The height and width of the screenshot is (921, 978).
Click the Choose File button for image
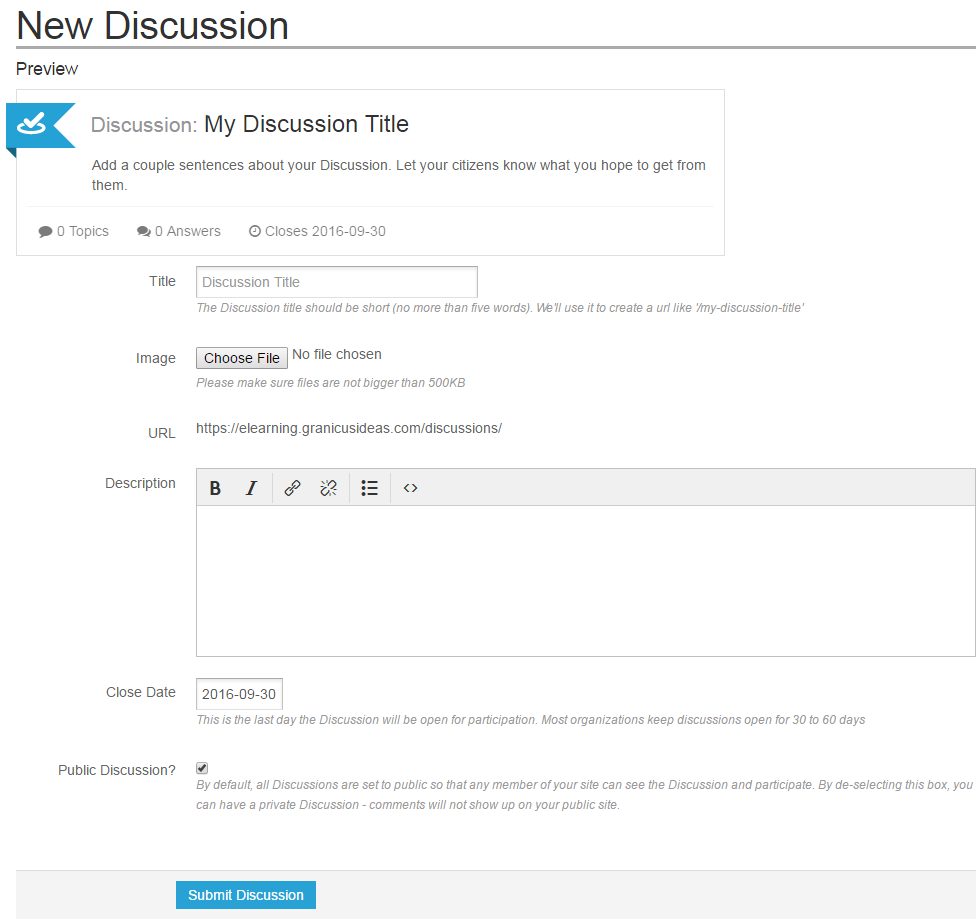coord(241,358)
